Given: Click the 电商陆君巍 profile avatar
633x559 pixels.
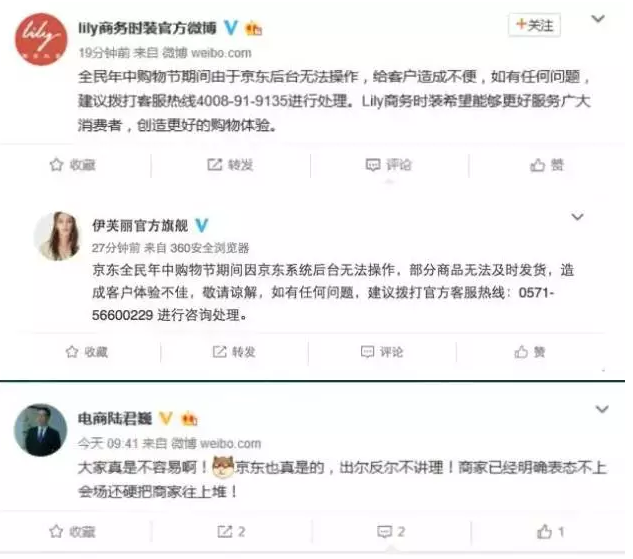Looking at the screenshot, I should click(x=40, y=430).
